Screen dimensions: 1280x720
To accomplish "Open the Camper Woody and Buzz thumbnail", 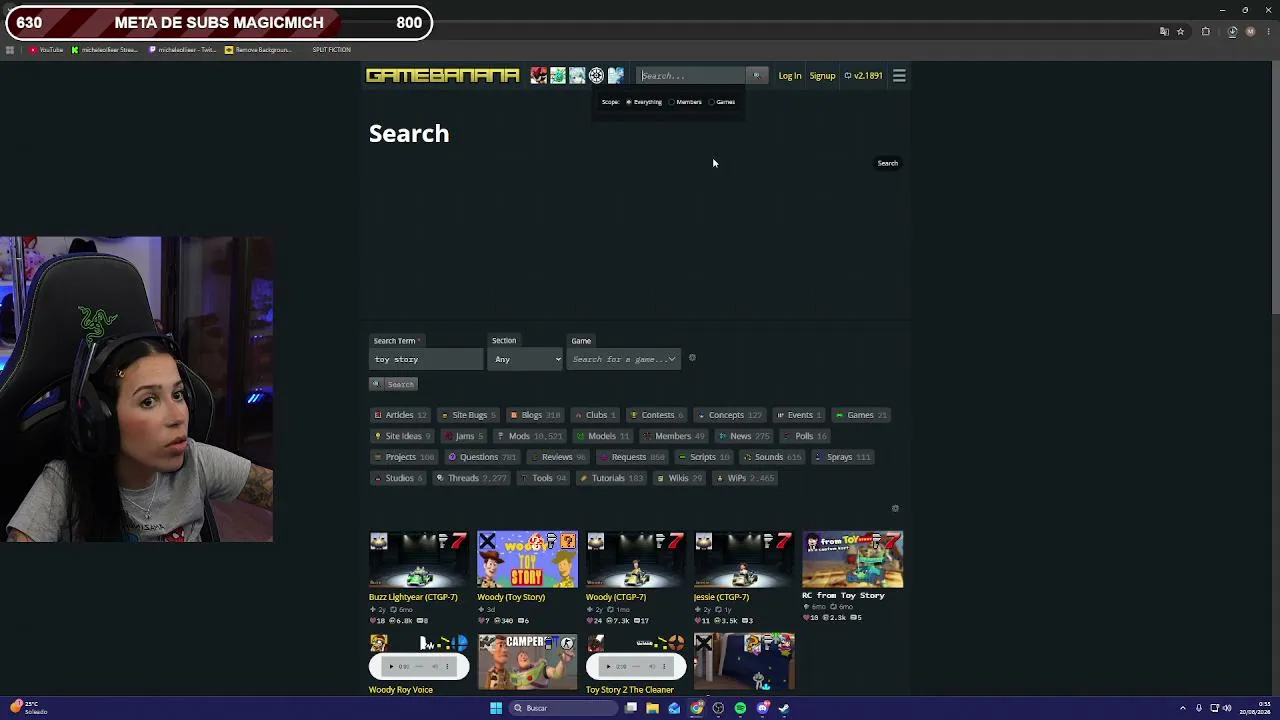I will pyautogui.click(x=527, y=661).
